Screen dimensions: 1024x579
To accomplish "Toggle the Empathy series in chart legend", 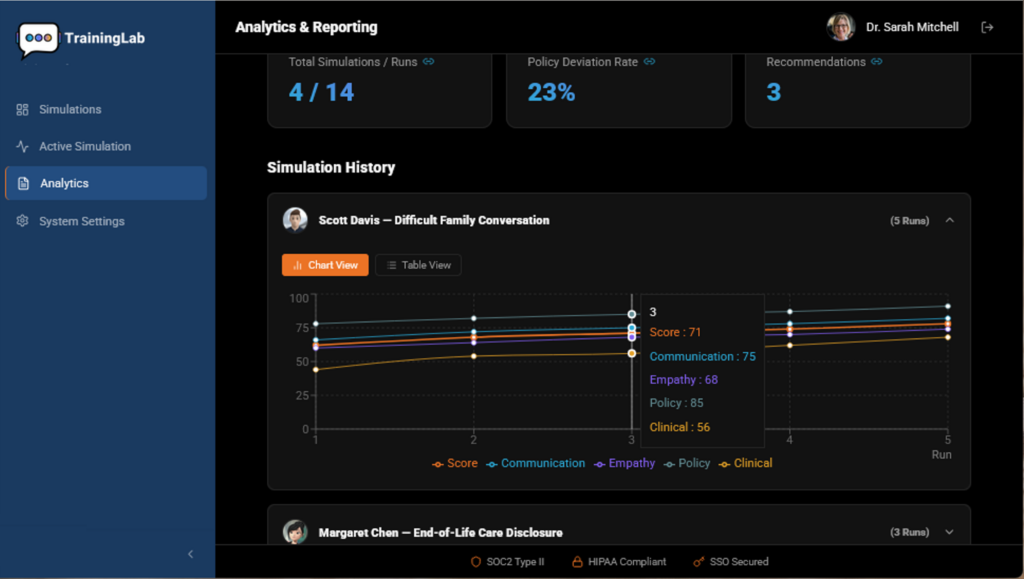I will tap(624, 463).
